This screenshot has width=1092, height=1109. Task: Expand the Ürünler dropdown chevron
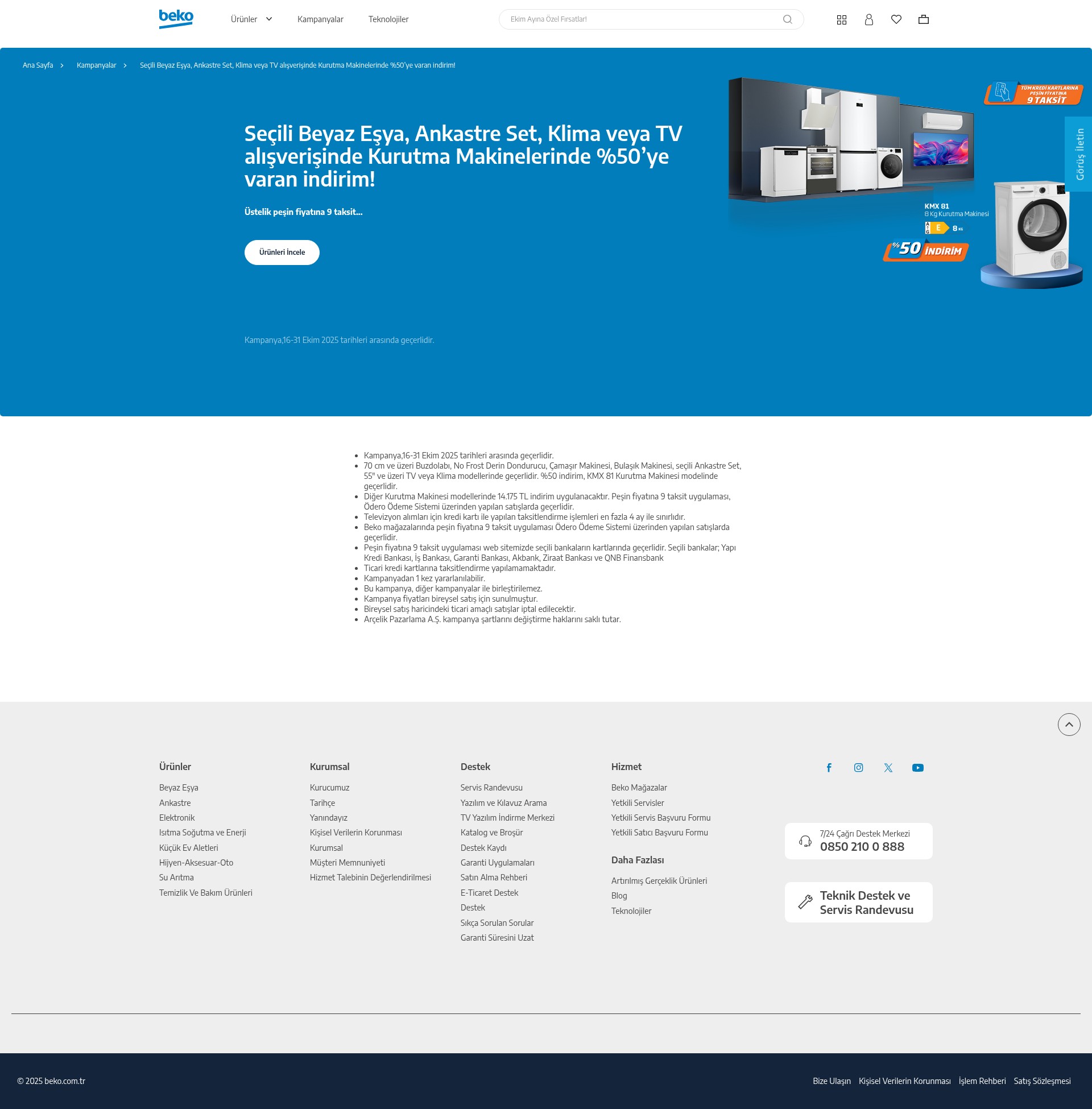click(269, 19)
